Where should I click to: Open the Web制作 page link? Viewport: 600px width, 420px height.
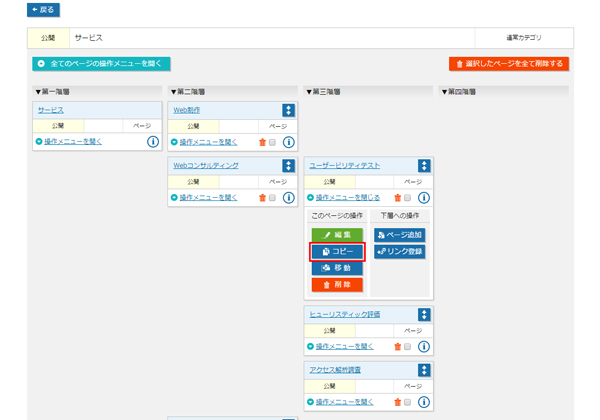(x=186, y=110)
